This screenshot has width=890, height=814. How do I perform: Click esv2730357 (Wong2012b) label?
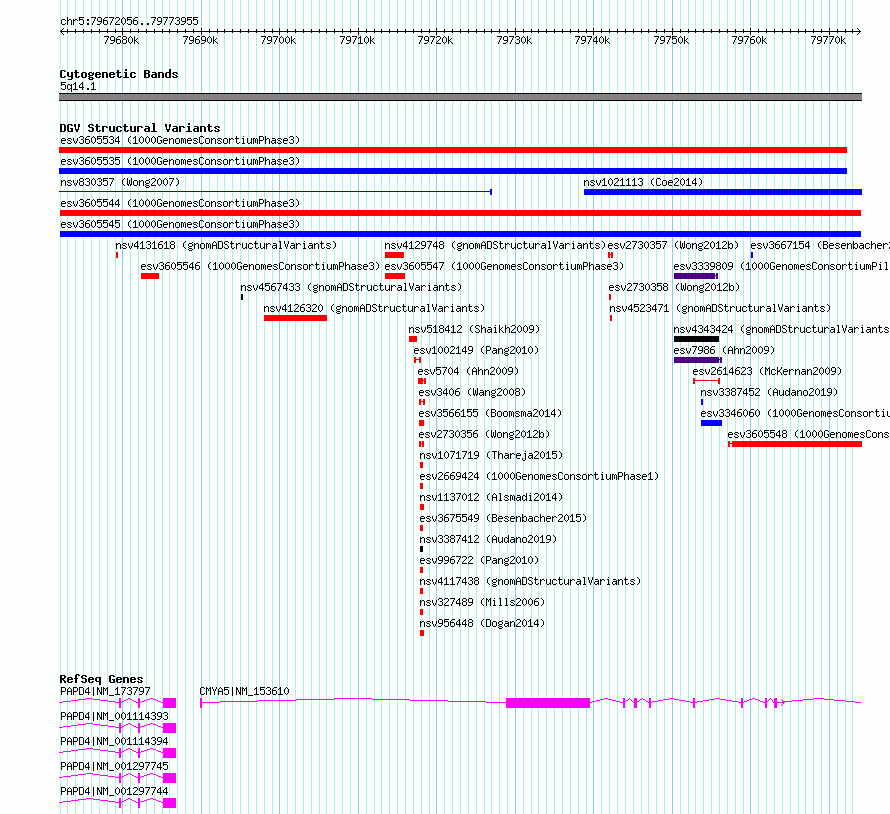pos(673,245)
